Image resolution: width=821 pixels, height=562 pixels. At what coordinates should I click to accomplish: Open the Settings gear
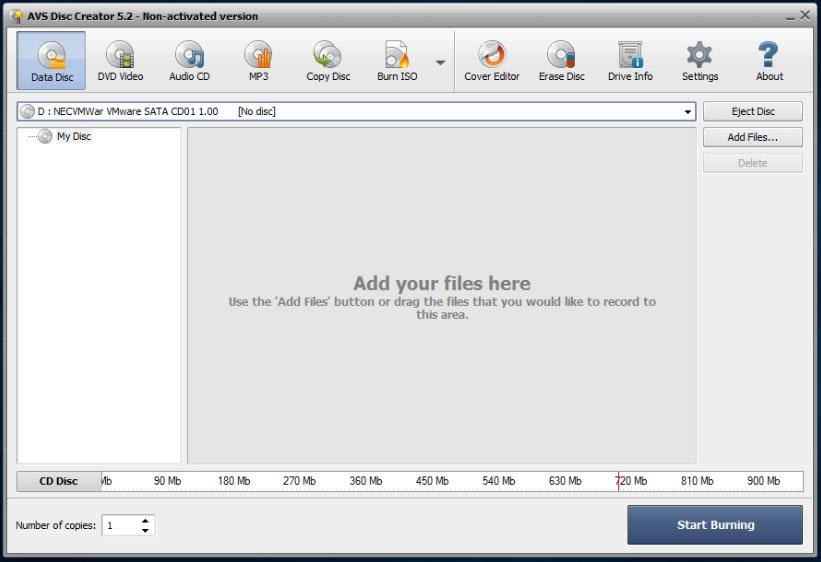(700, 60)
